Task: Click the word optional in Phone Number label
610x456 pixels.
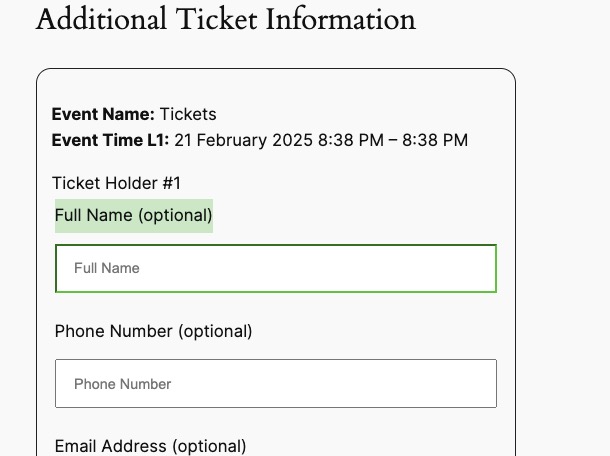Action: pyautogui.click(x=215, y=332)
